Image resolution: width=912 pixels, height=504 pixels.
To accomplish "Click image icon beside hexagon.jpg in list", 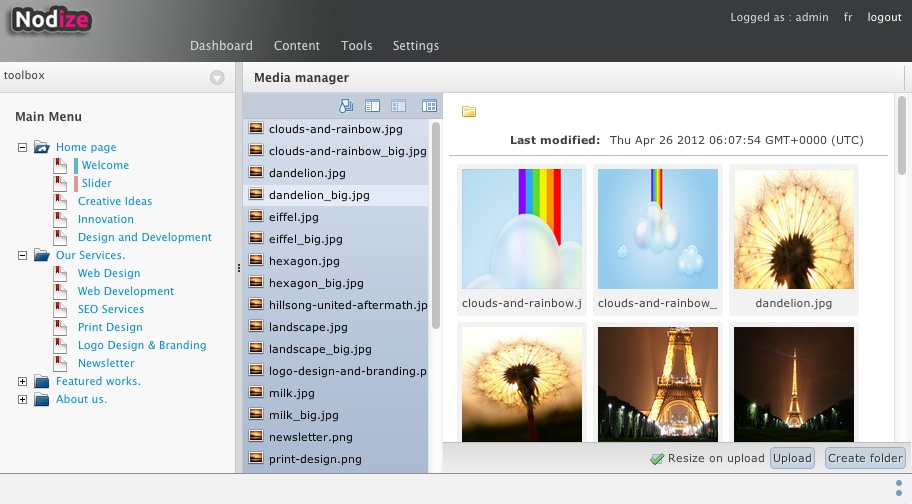I will pos(256,260).
